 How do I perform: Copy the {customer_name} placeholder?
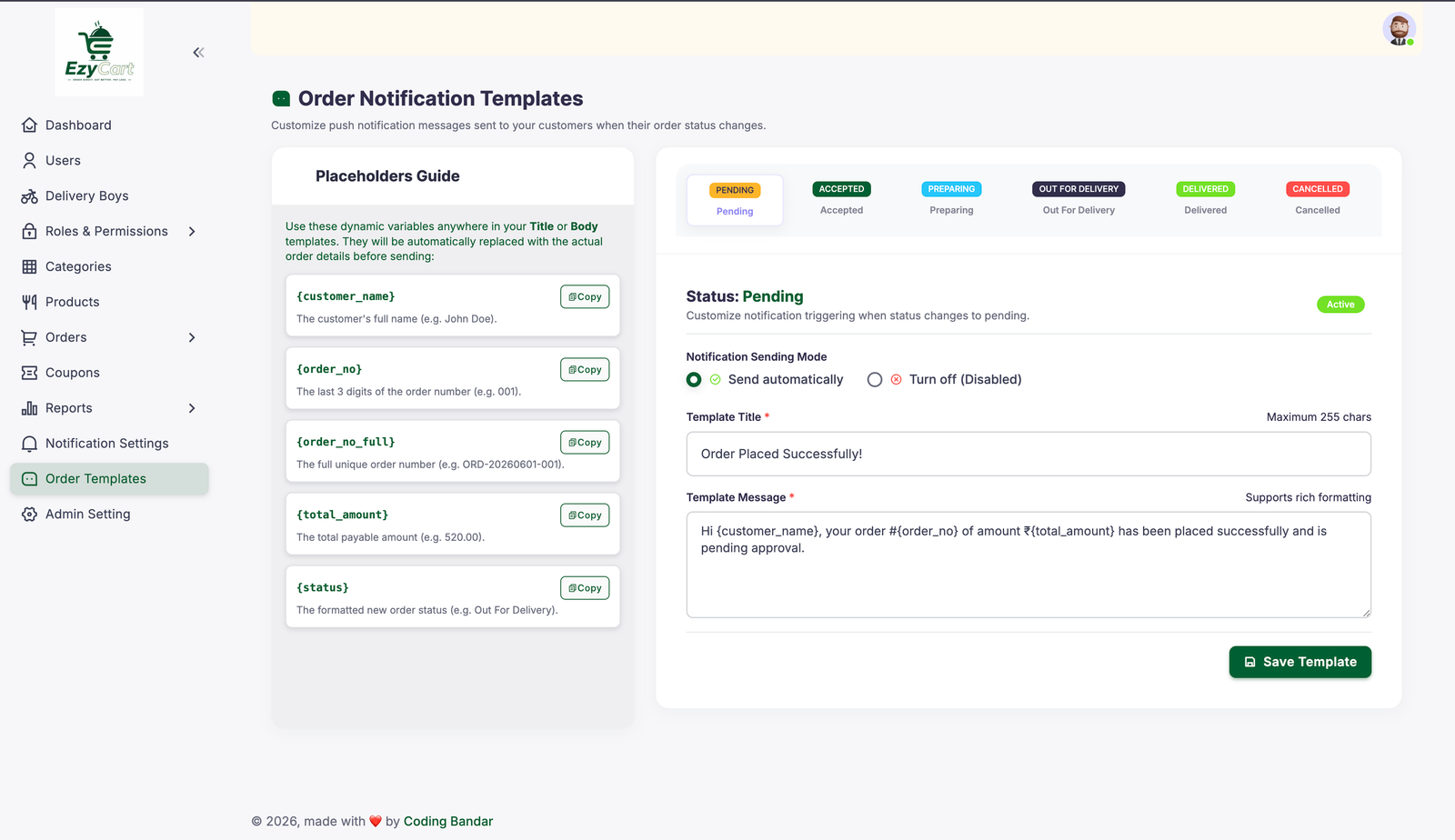coord(585,297)
